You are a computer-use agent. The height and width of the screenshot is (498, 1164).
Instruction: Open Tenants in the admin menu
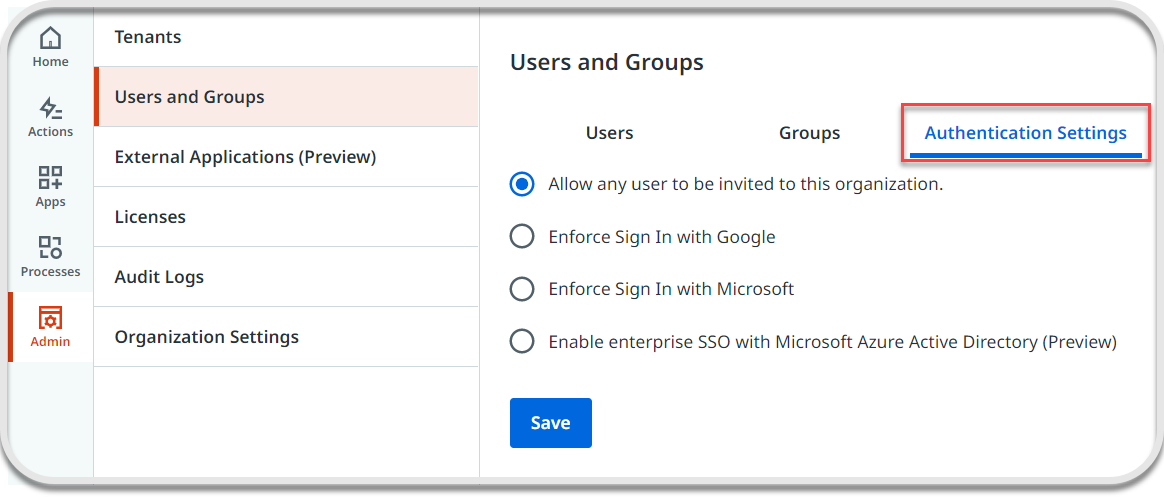click(148, 37)
